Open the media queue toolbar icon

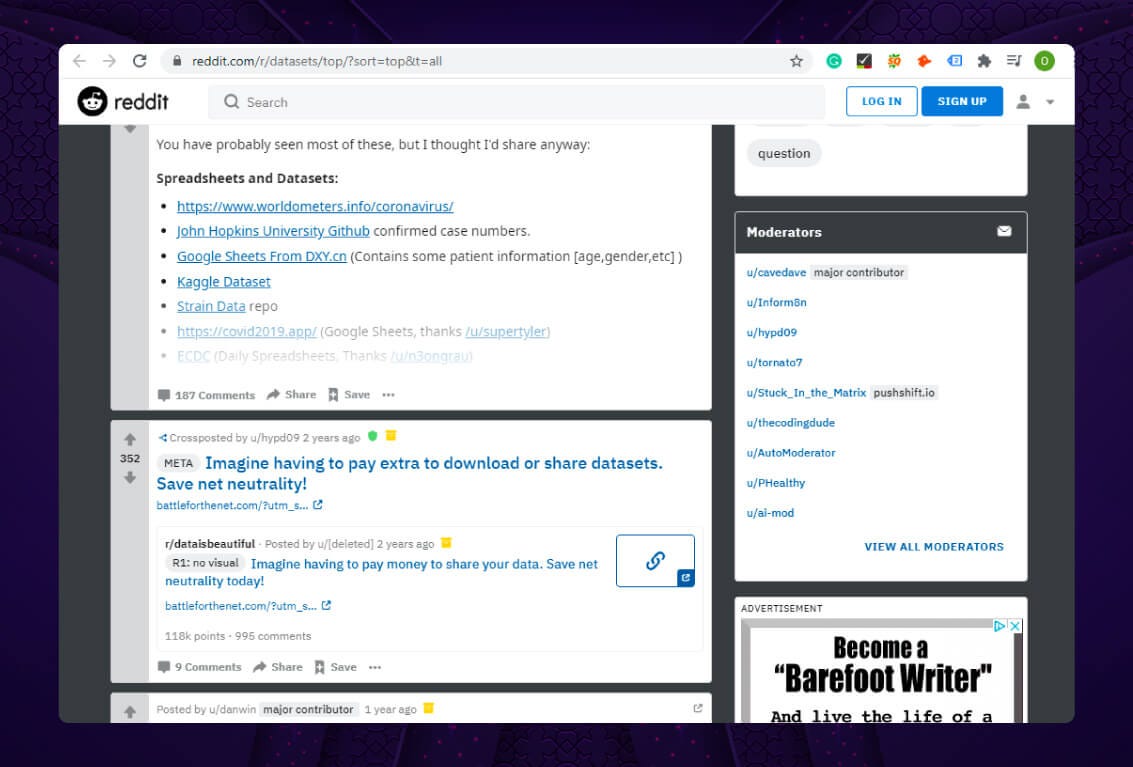(1014, 61)
